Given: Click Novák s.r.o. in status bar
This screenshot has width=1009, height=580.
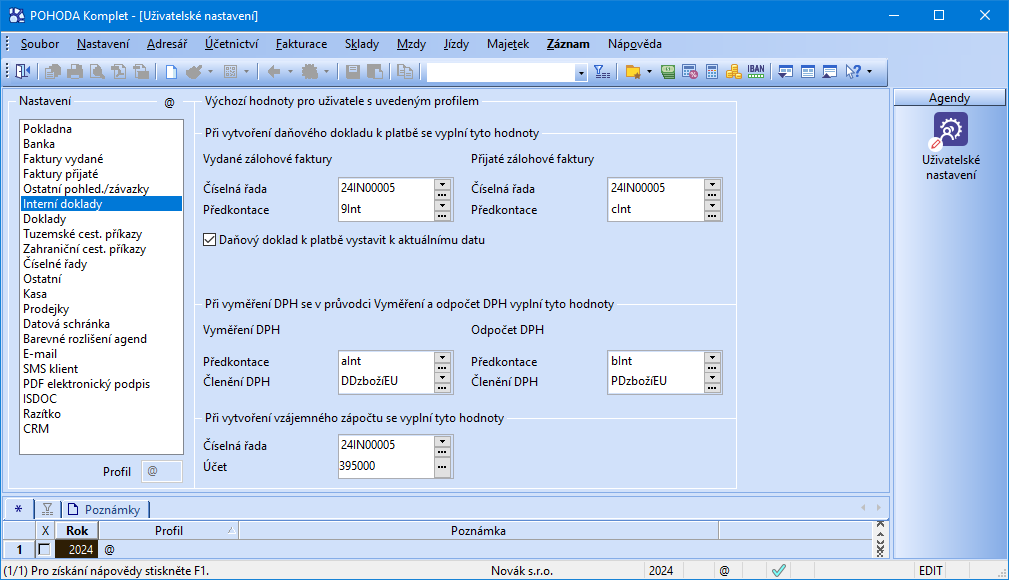Looking at the screenshot, I should click(522, 570).
